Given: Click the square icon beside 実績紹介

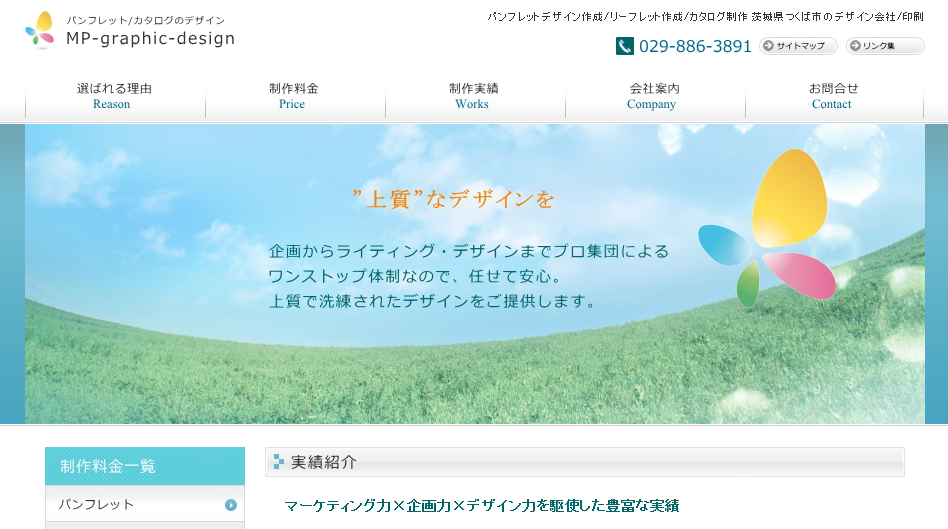Looking at the screenshot, I should coord(278,462).
